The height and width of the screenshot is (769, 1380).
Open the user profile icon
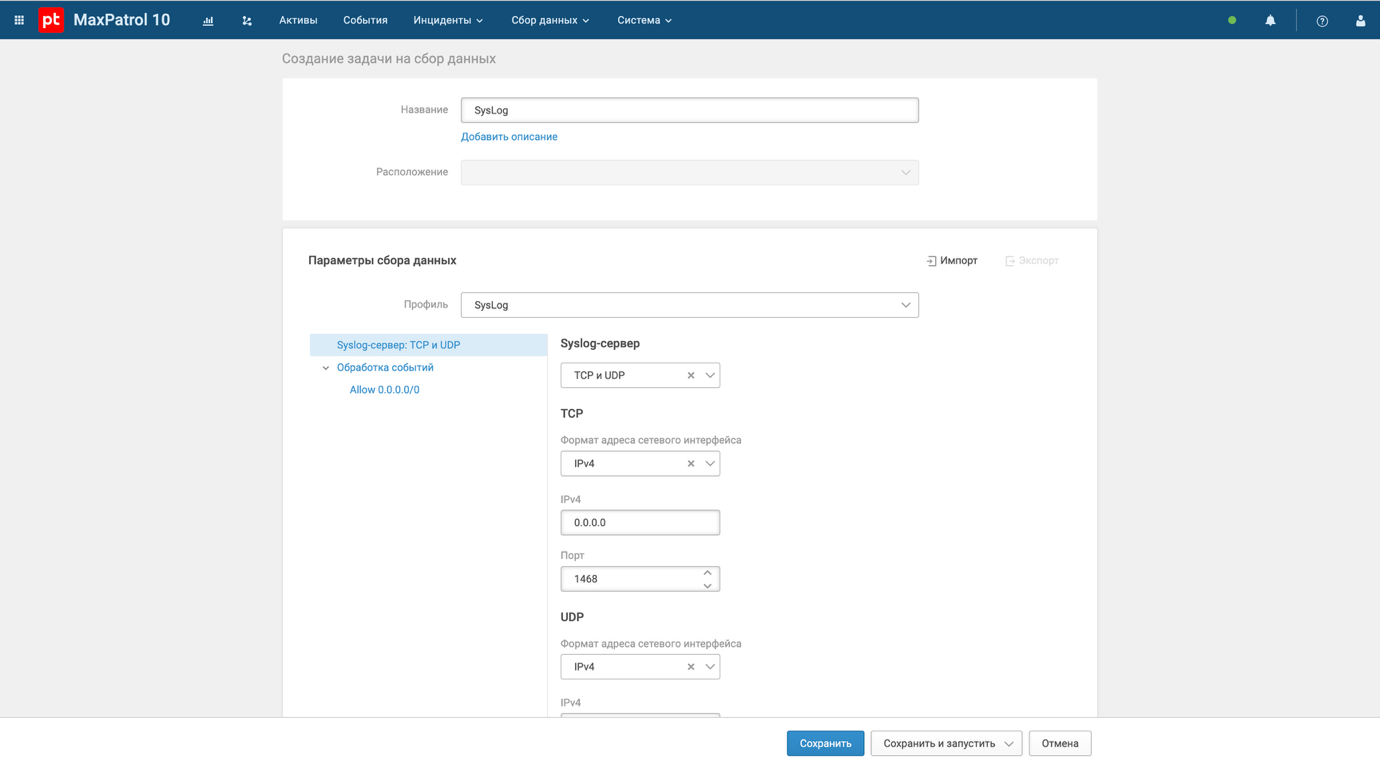[x=1360, y=20]
